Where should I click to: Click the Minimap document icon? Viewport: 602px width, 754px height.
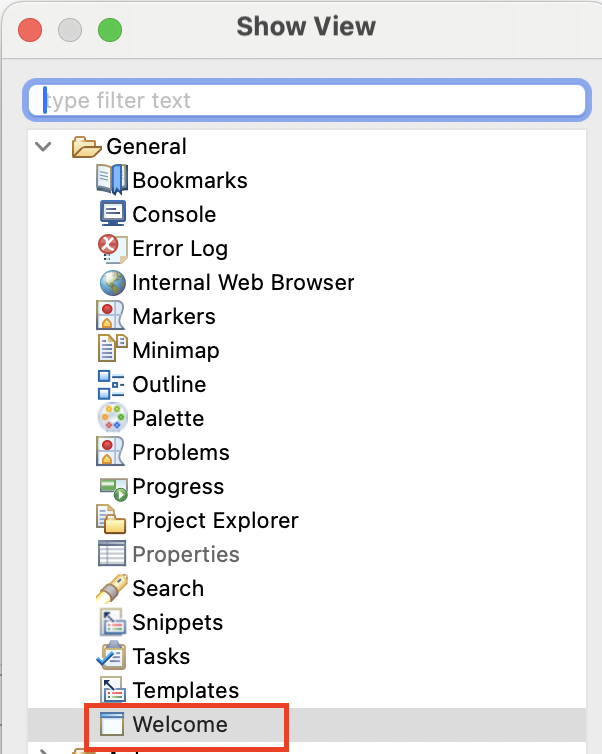(113, 348)
